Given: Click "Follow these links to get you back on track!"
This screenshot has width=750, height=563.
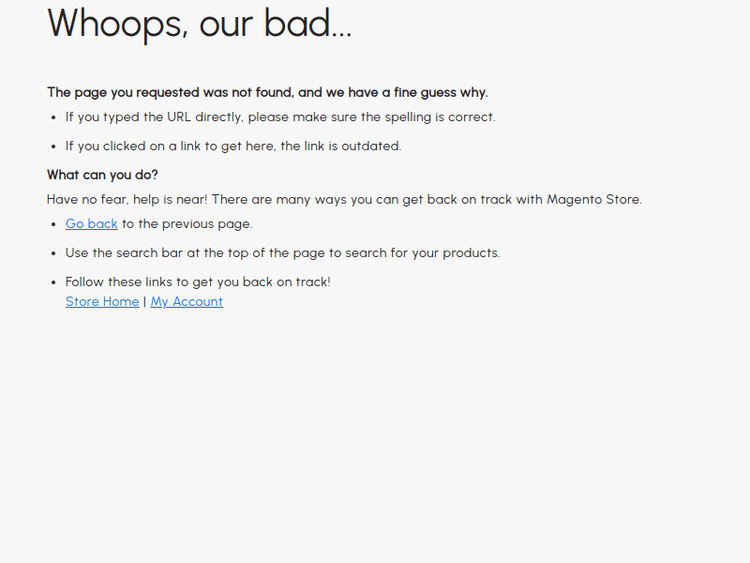Looking at the screenshot, I should 198,282.
